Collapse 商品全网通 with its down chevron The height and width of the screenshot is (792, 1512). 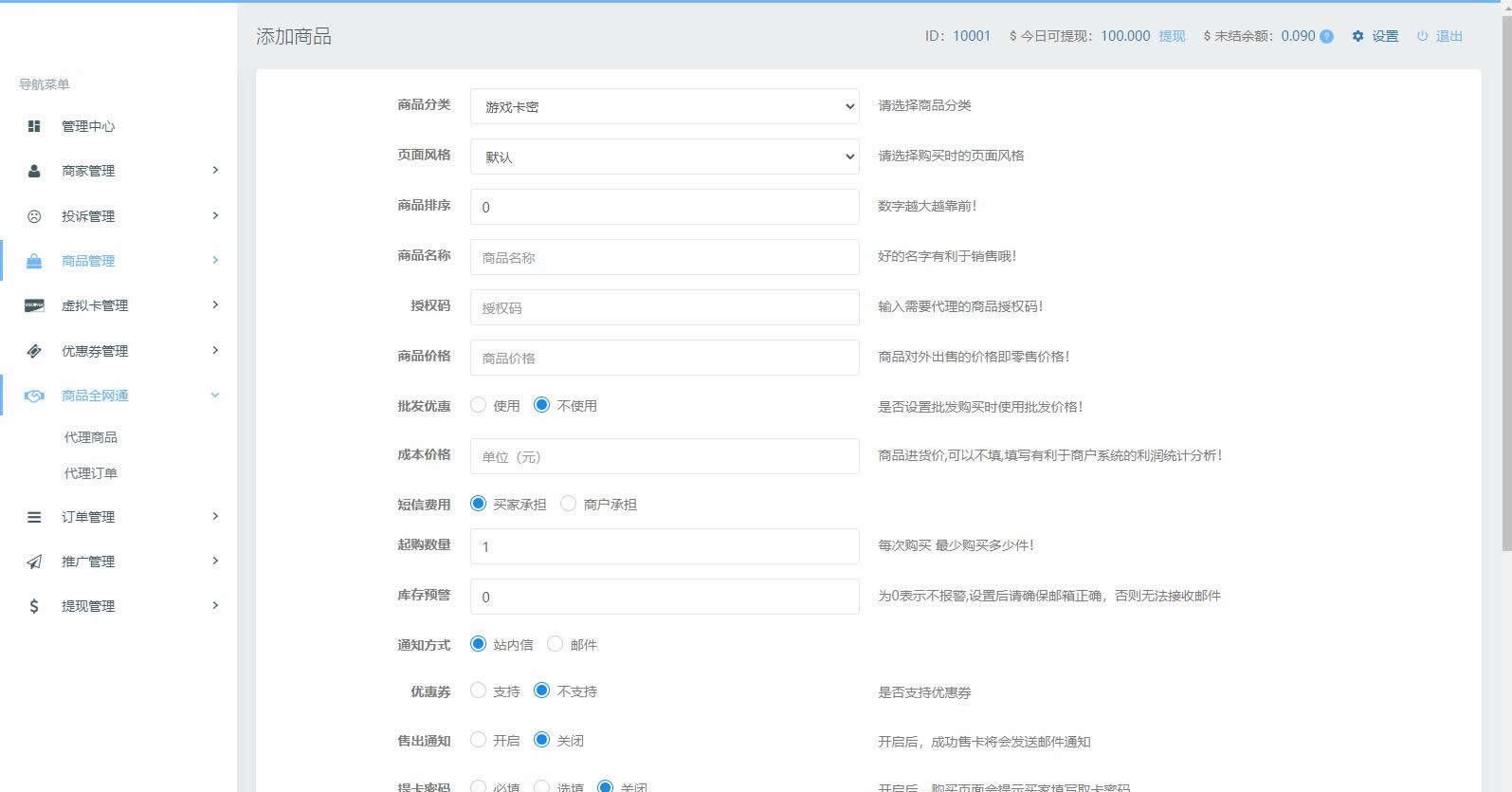215,395
